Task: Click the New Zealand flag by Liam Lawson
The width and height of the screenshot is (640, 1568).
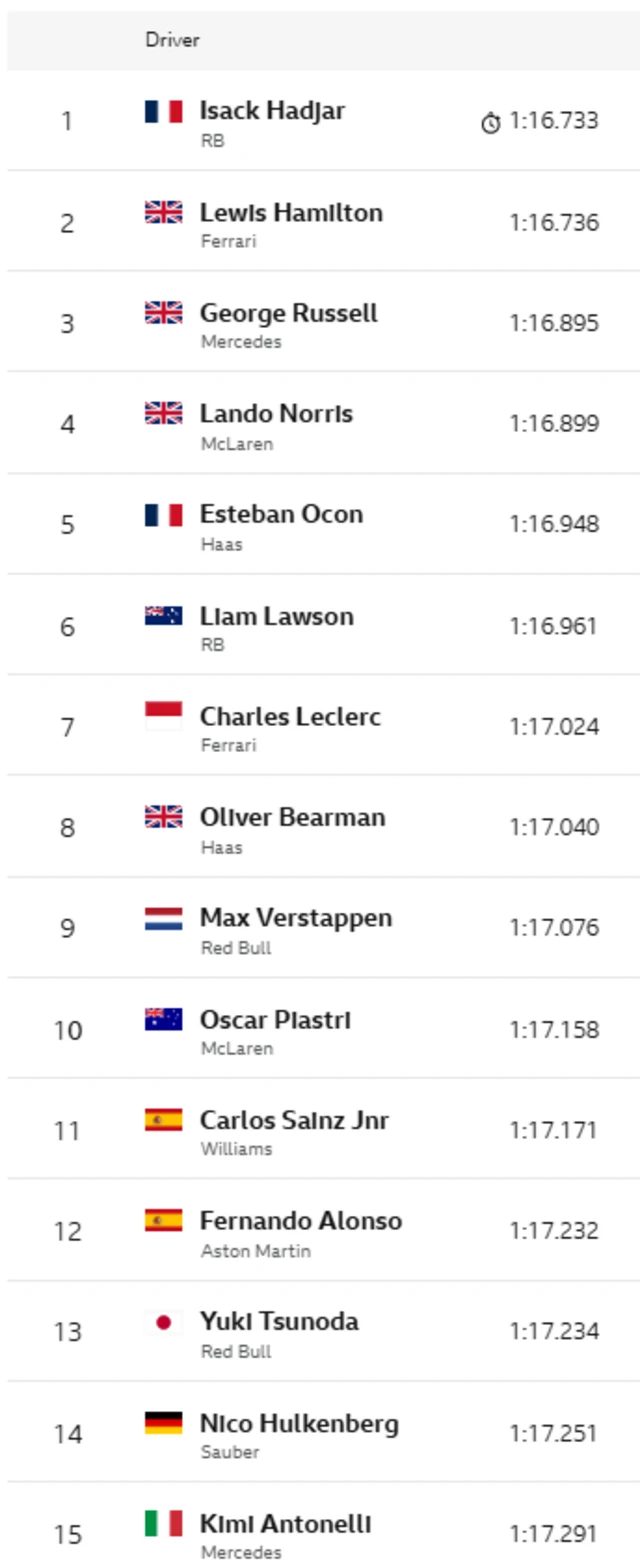Action: [x=163, y=616]
